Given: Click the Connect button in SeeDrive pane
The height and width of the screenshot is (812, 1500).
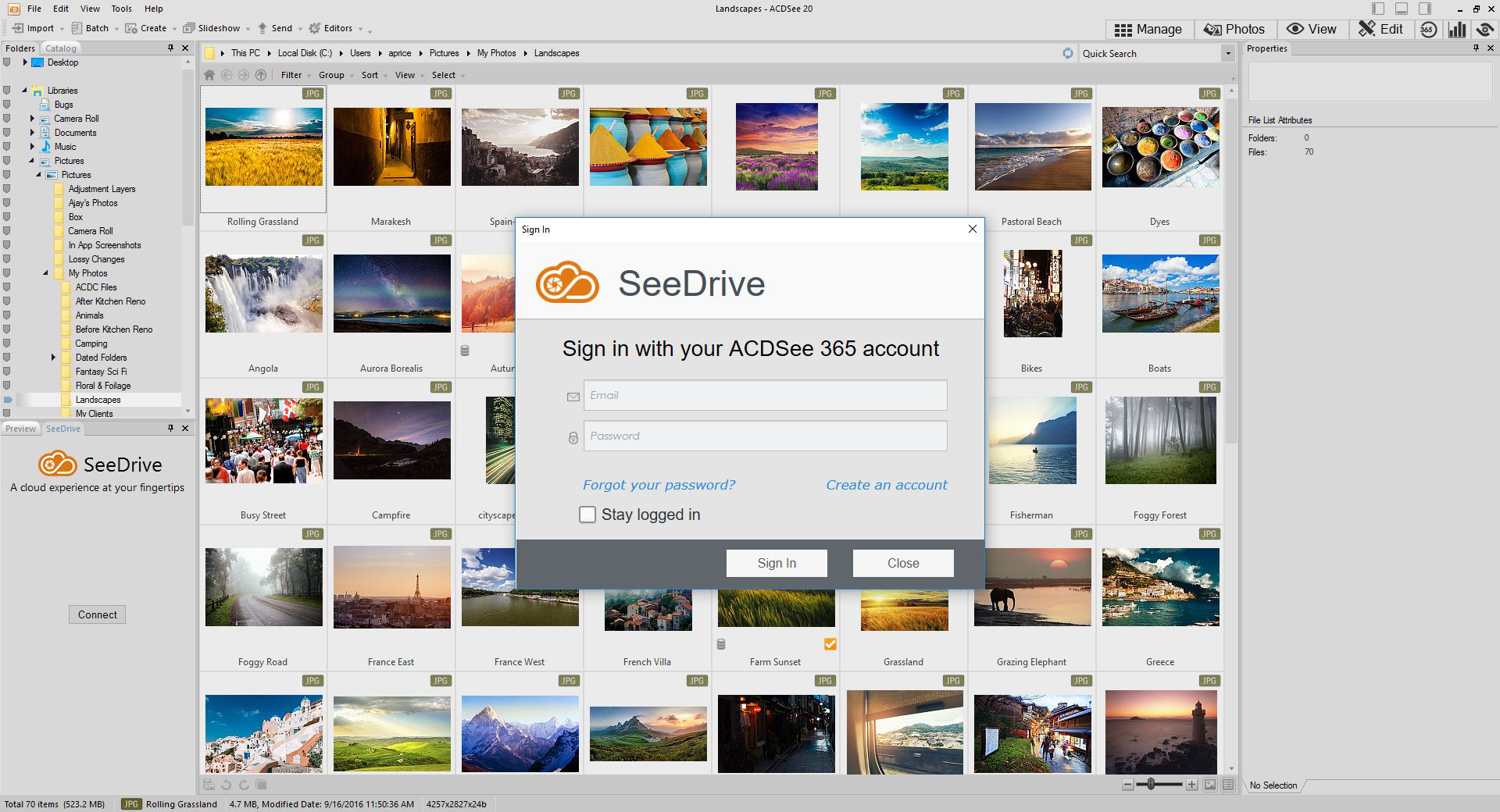Looking at the screenshot, I should [97, 614].
